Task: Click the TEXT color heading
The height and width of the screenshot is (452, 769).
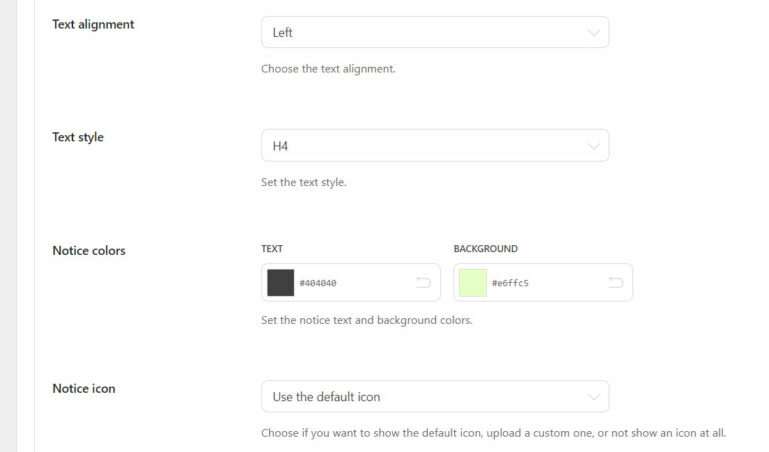Action: pyautogui.click(x=272, y=249)
